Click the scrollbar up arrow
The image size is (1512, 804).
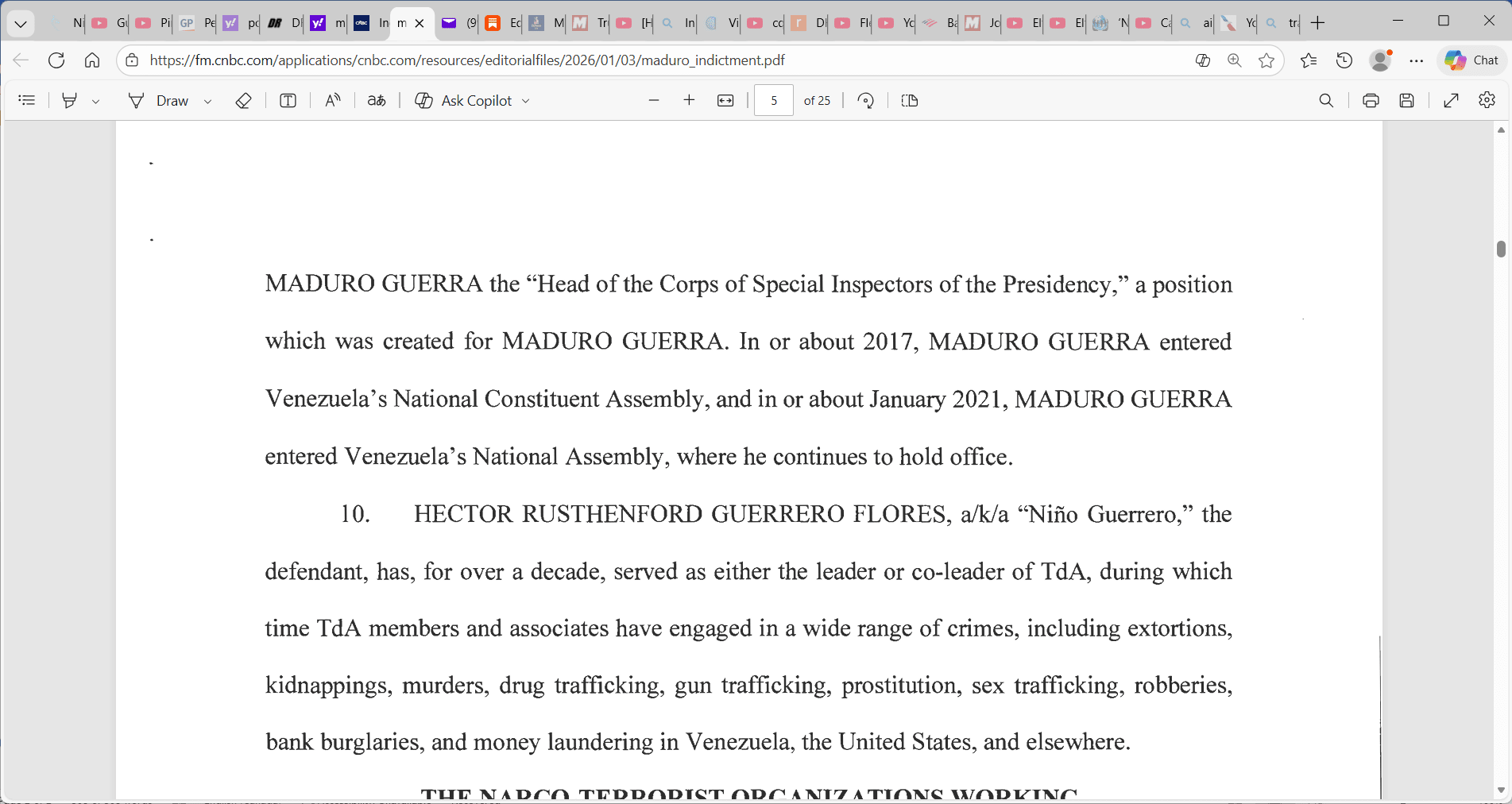pos(1501,129)
